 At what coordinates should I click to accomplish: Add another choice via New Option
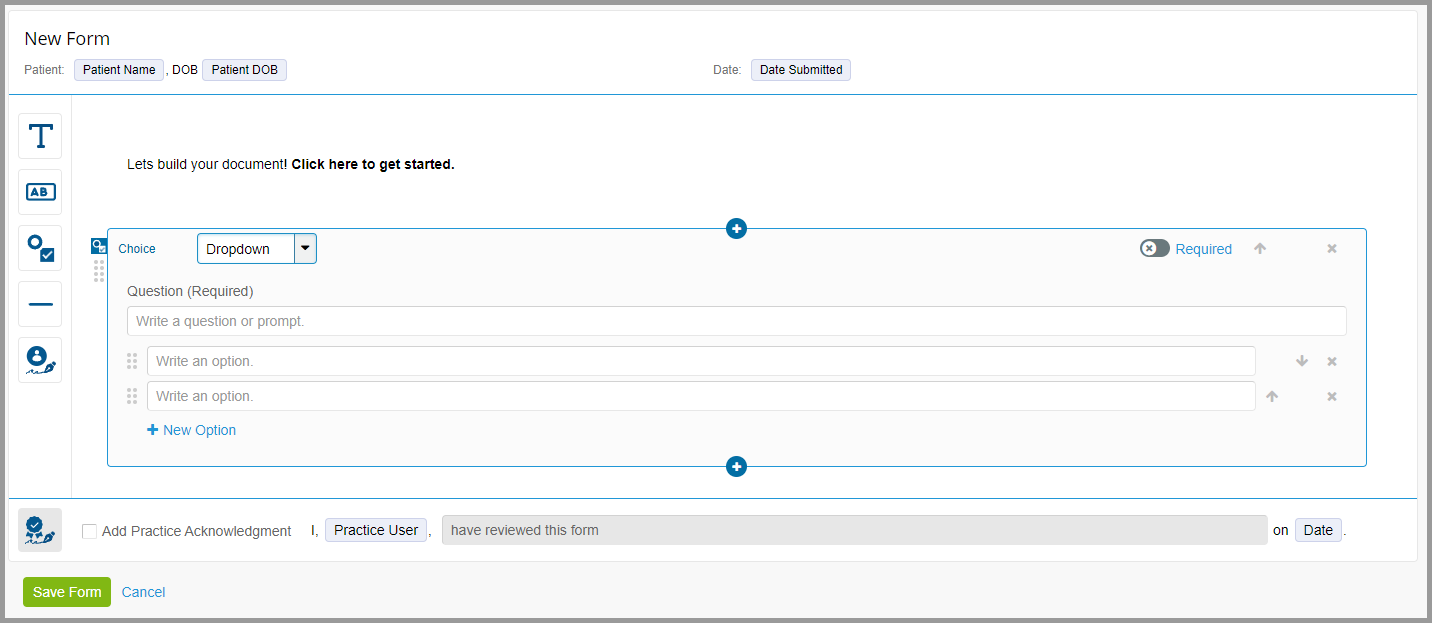tap(191, 429)
